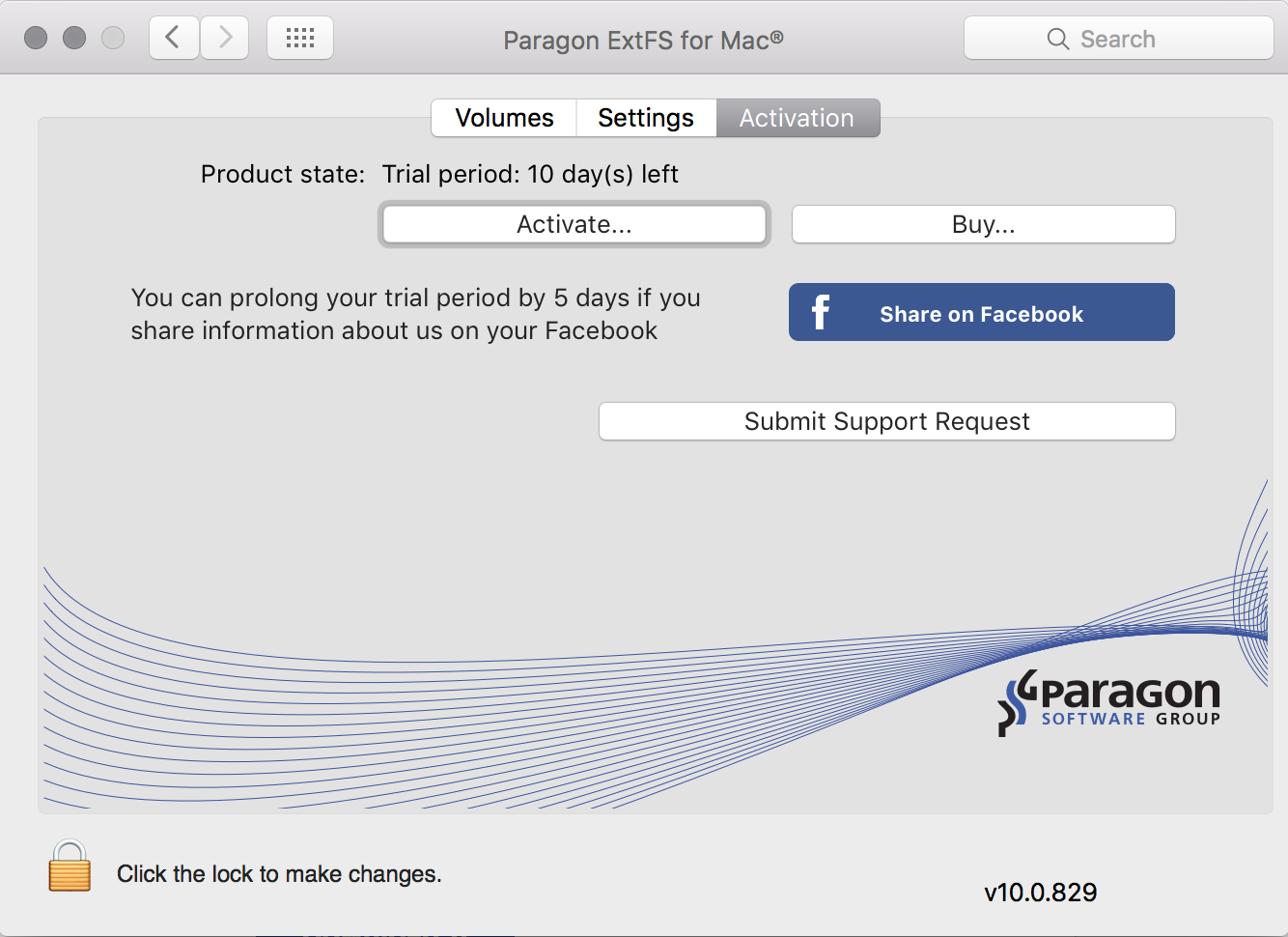1288x937 pixels.
Task: Submit Support Request button
Action: (x=886, y=422)
